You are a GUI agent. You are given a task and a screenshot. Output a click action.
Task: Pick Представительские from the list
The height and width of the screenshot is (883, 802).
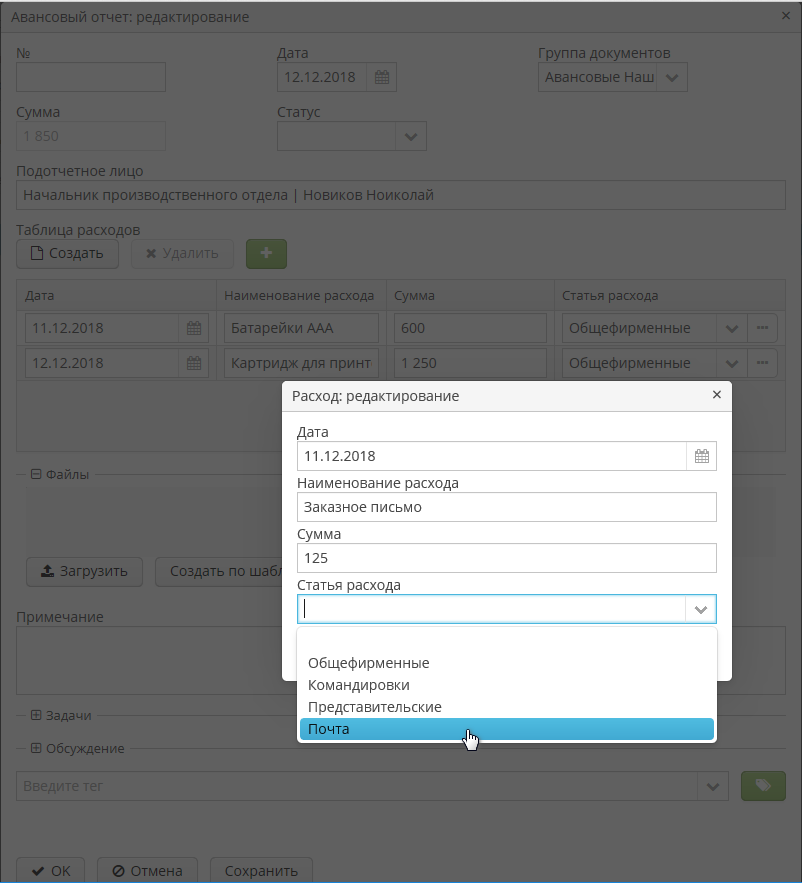click(x=374, y=707)
